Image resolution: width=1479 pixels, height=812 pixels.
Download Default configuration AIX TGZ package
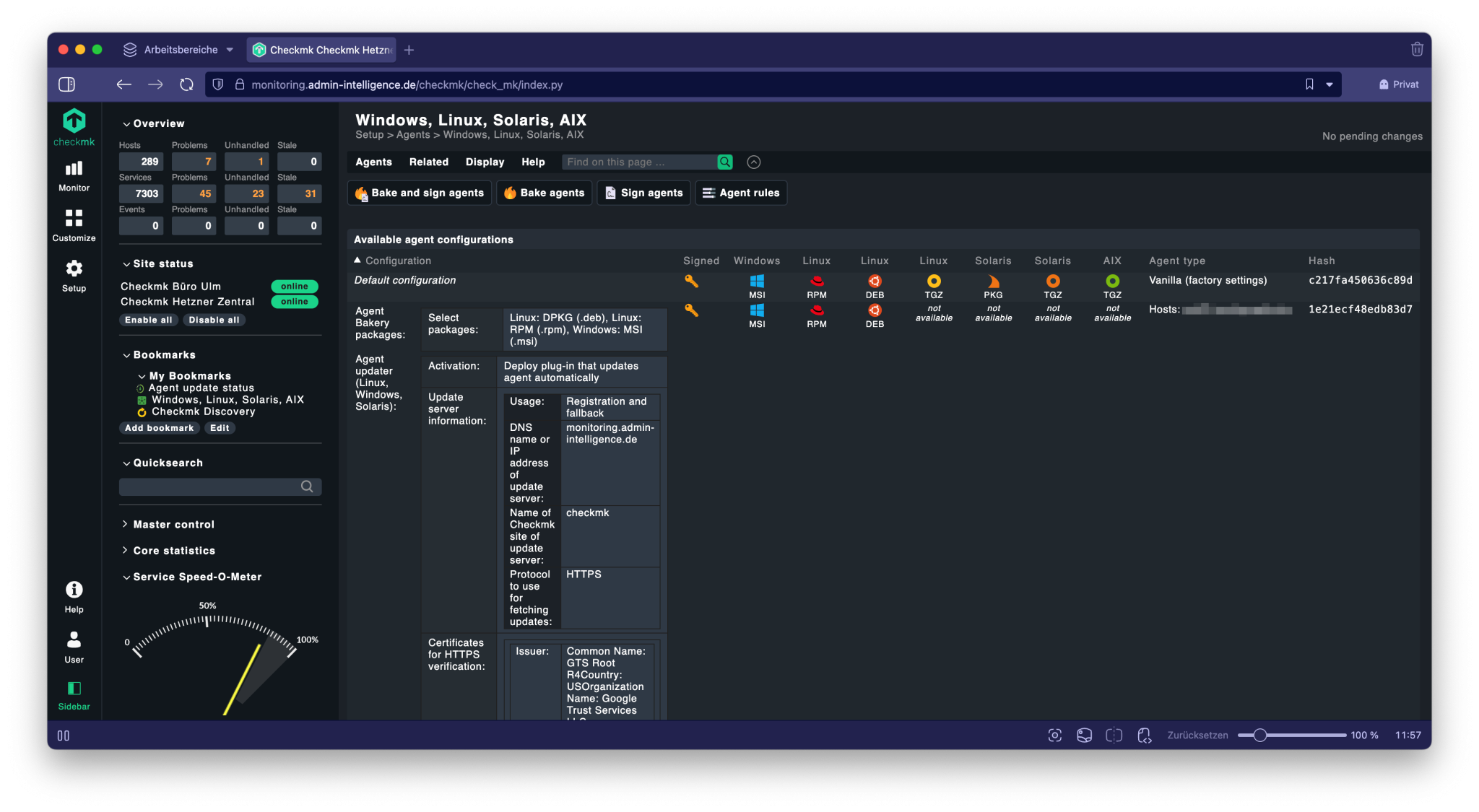[x=1112, y=287]
